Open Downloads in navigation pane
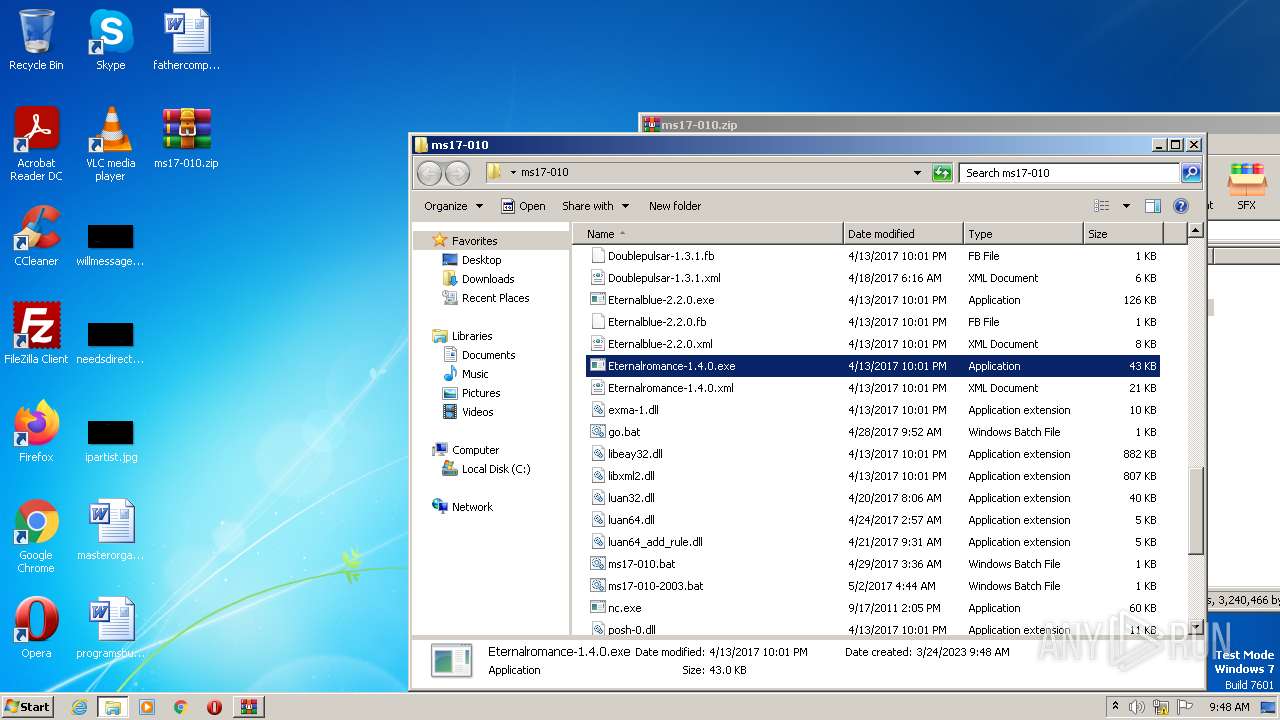This screenshot has height=720, width=1280. (x=488, y=279)
